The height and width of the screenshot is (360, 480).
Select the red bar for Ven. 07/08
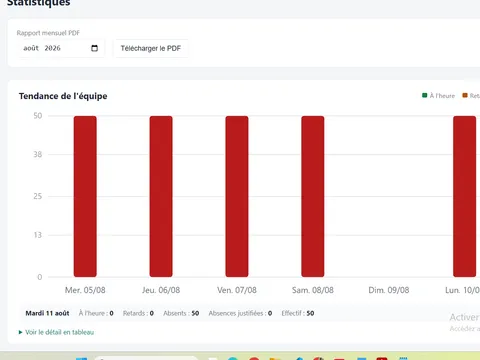237,196
